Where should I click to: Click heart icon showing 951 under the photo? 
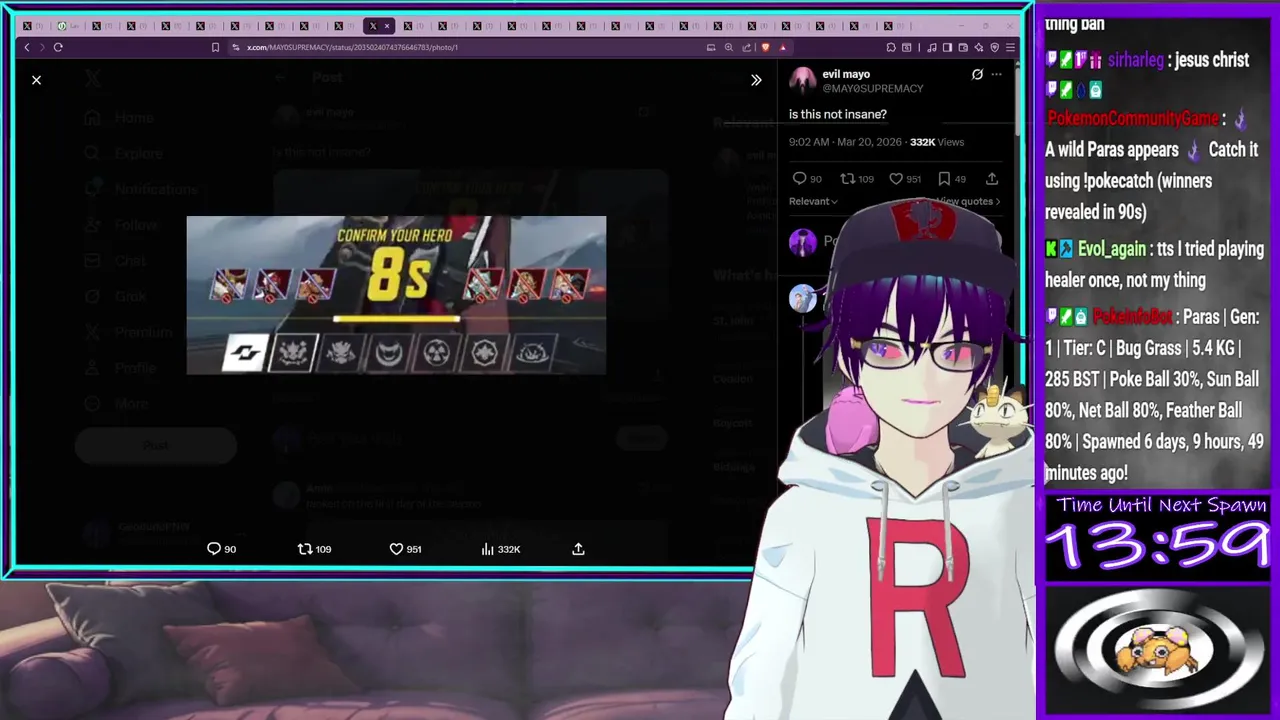[x=405, y=549]
